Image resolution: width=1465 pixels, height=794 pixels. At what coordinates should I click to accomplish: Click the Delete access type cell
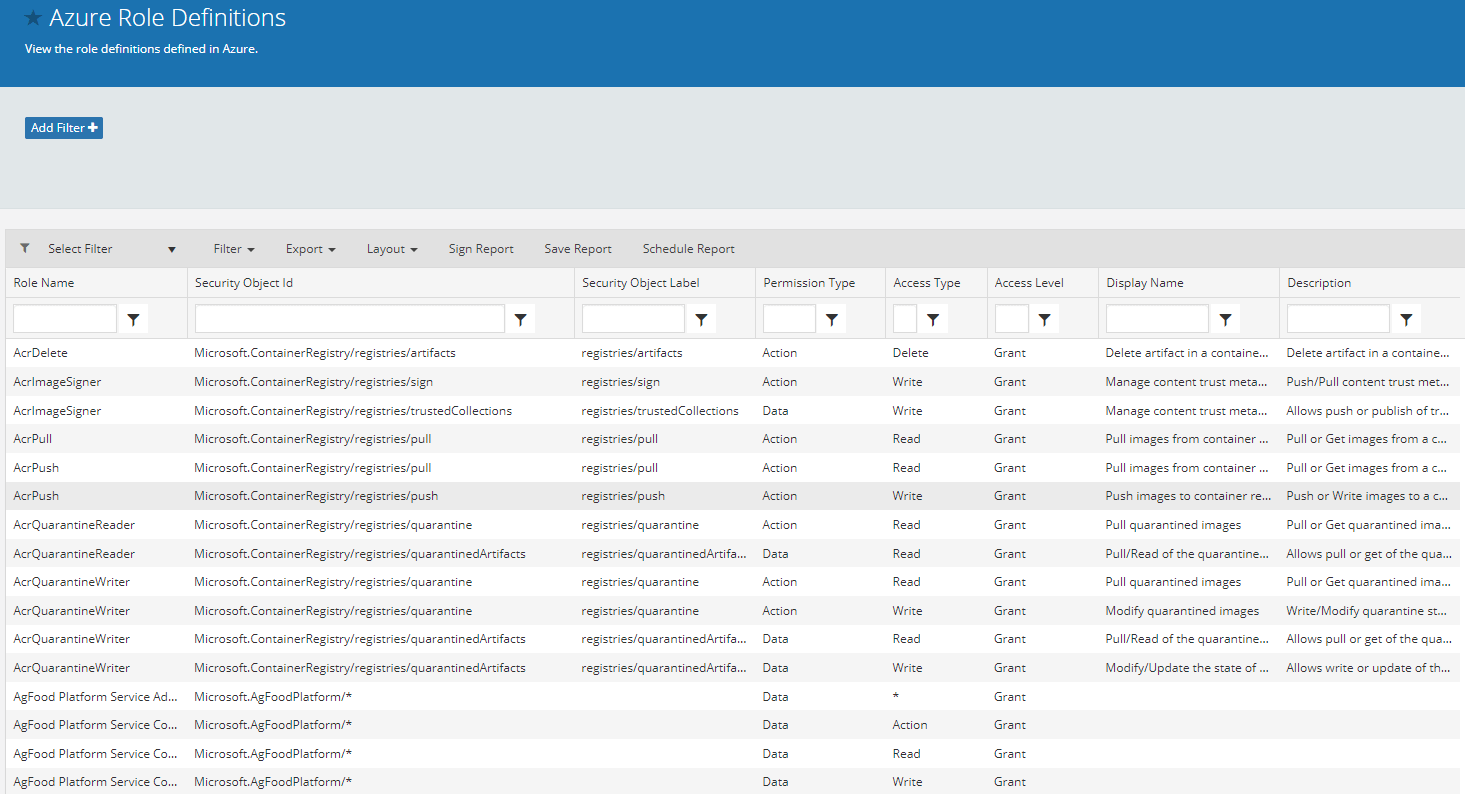(x=911, y=353)
